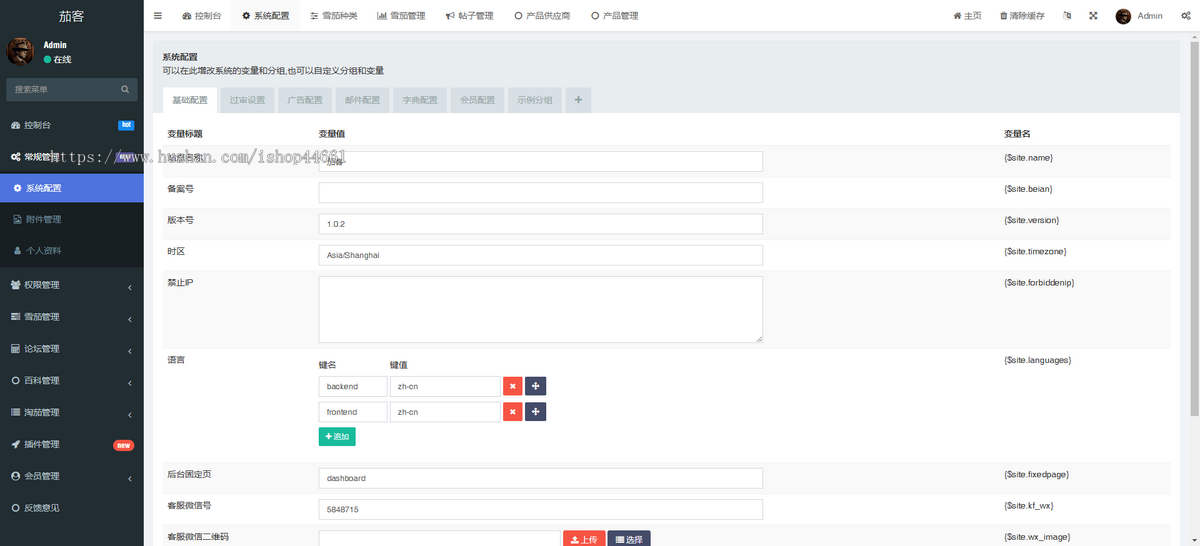Collapse 常规管理 sidebar group
The image size is (1200, 546).
pos(72,157)
